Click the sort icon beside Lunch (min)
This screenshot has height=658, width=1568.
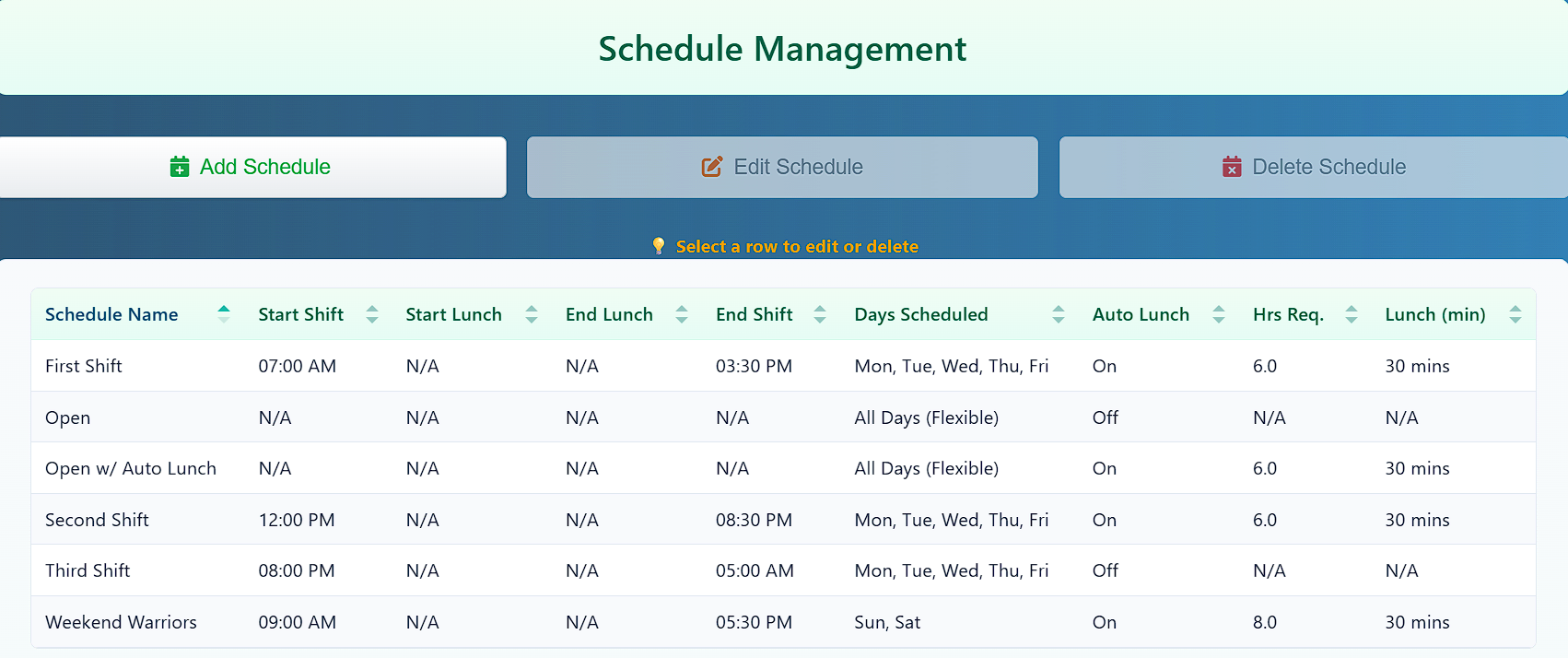click(1516, 313)
